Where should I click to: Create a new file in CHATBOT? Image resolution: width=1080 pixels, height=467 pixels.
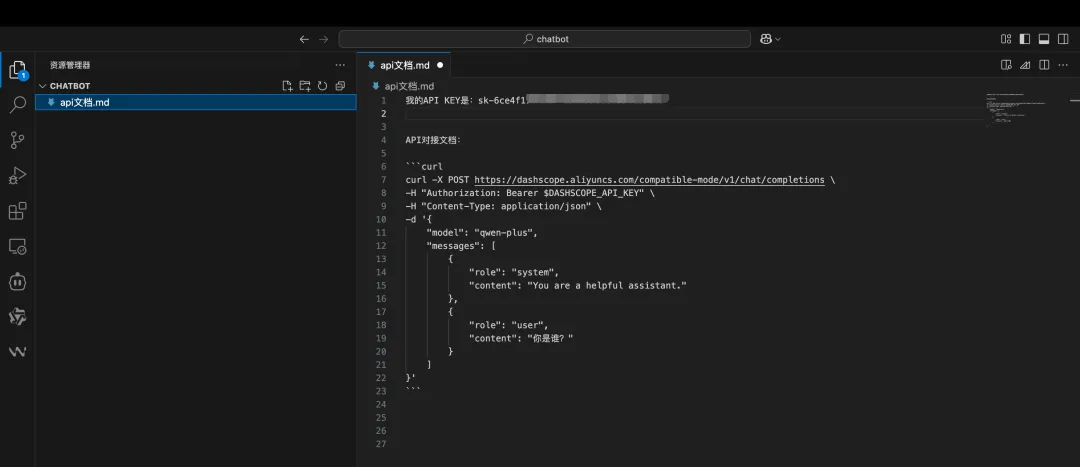coord(288,86)
